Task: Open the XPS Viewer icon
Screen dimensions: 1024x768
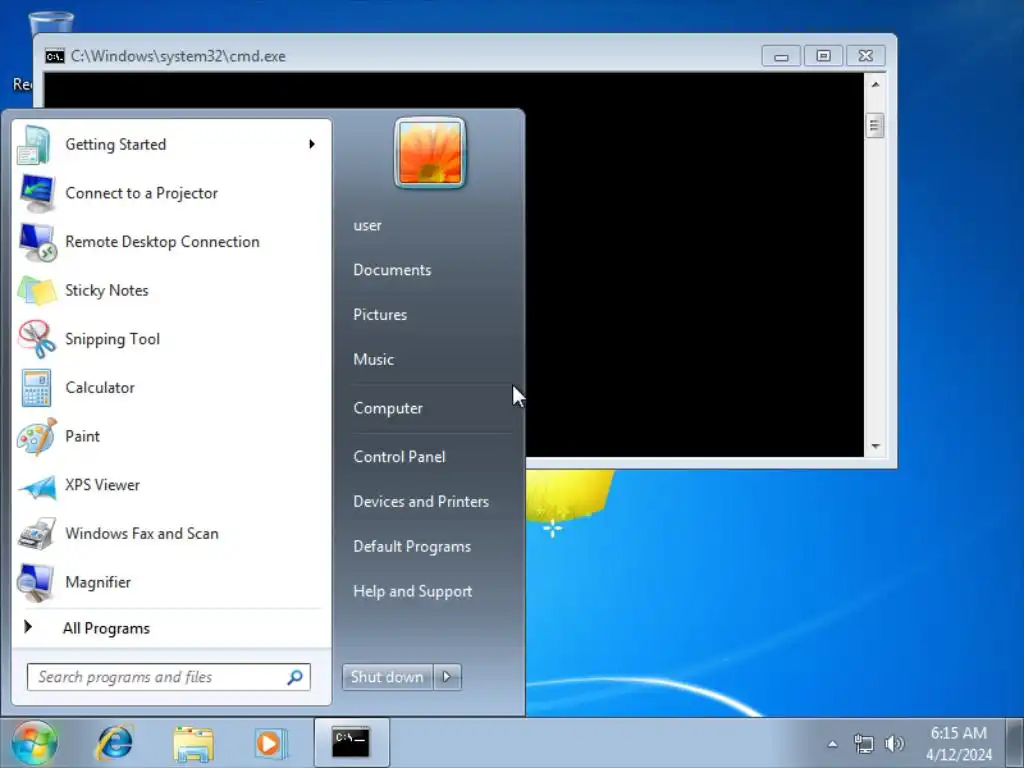Action: 37,485
